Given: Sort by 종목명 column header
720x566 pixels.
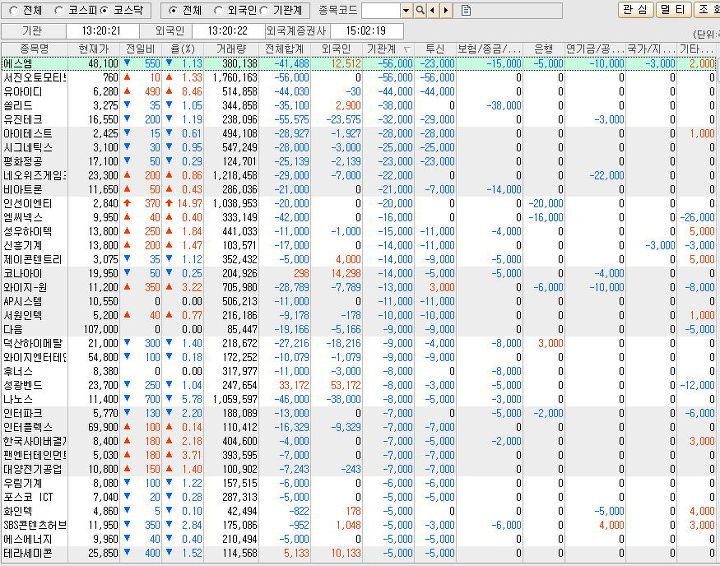Looking at the screenshot, I should tap(34, 49).
